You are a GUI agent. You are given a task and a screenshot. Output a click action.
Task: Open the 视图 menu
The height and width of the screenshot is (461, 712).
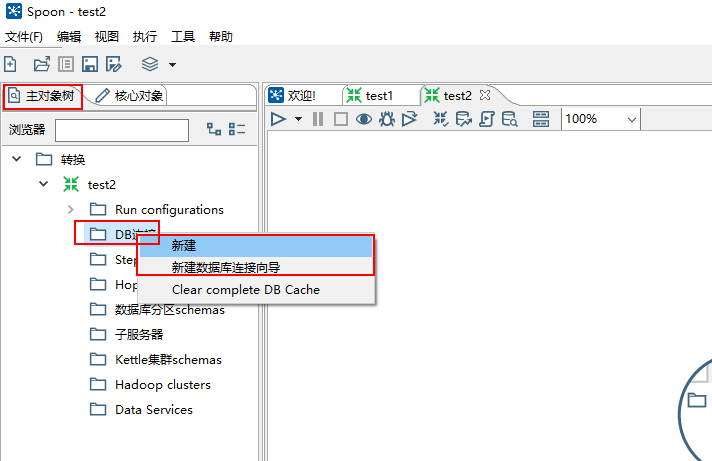107,36
